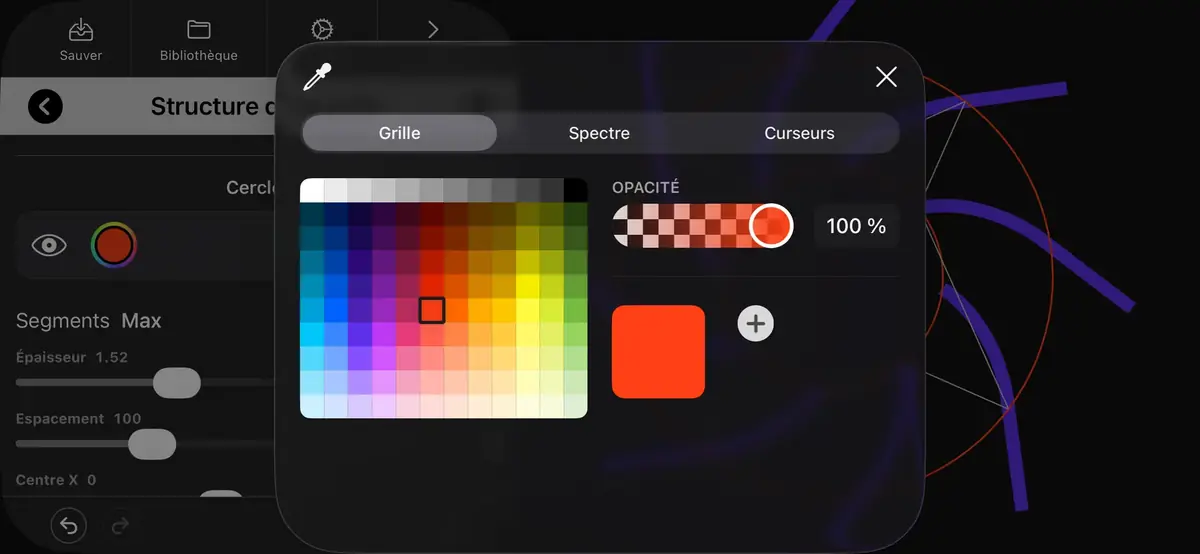This screenshot has height=554, width=1200.
Task: Redo the last action
Action: coord(121,525)
